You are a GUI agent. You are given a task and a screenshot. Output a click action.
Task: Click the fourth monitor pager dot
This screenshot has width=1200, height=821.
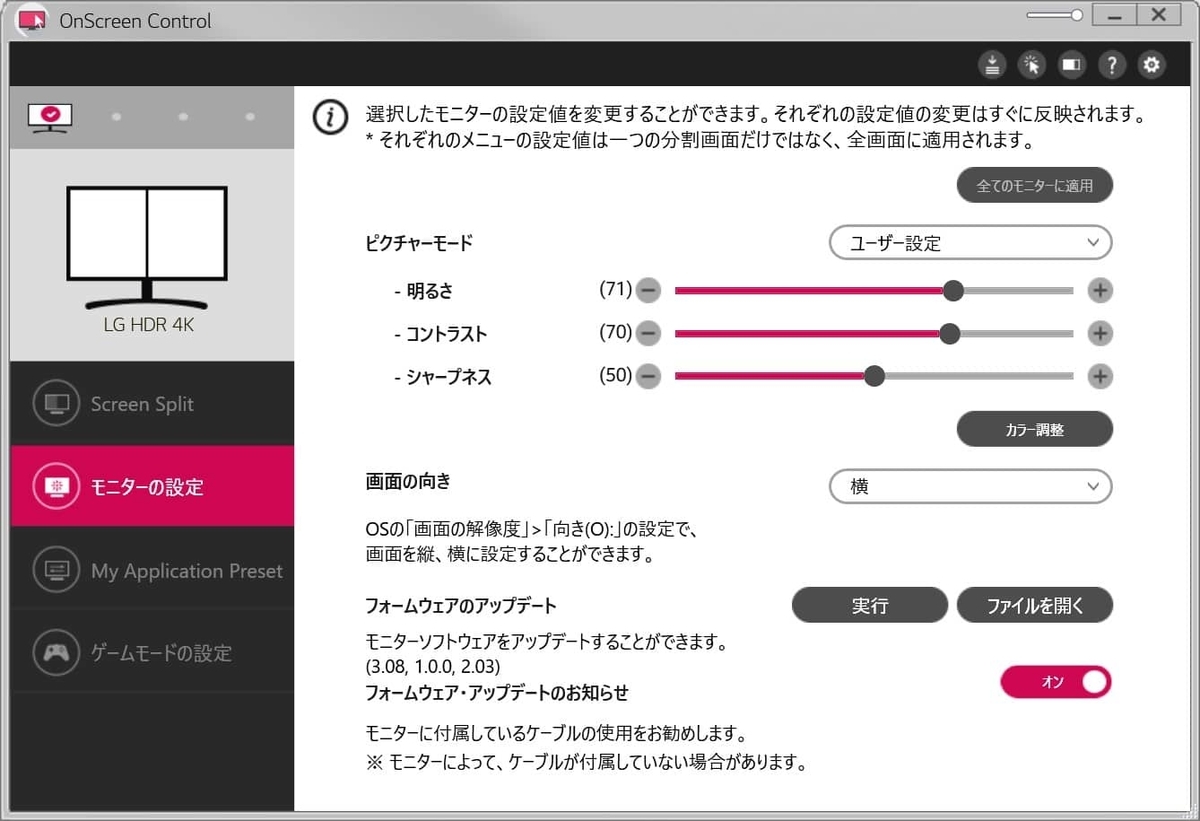(x=250, y=117)
